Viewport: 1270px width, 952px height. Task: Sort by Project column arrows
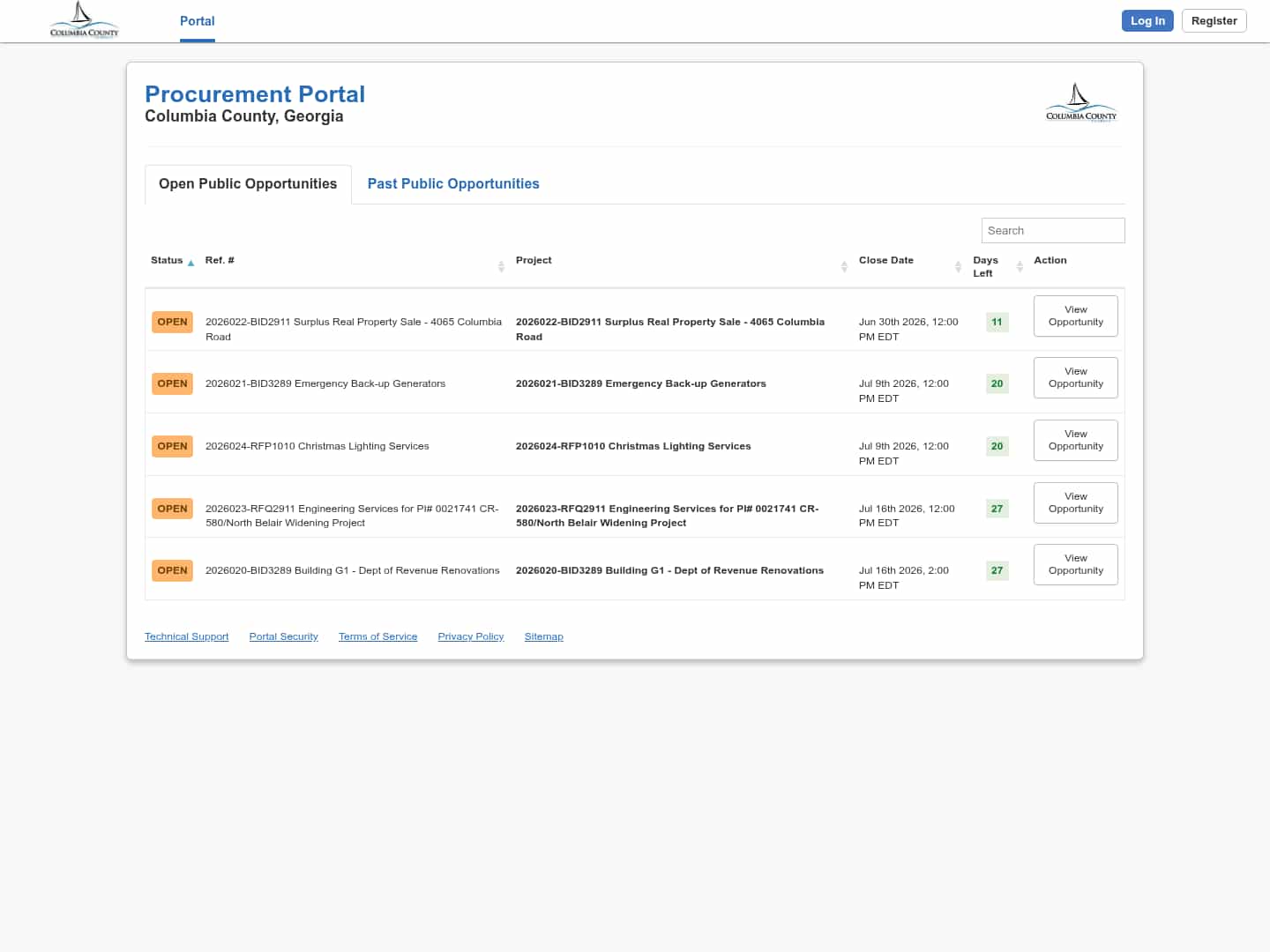tap(844, 266)
